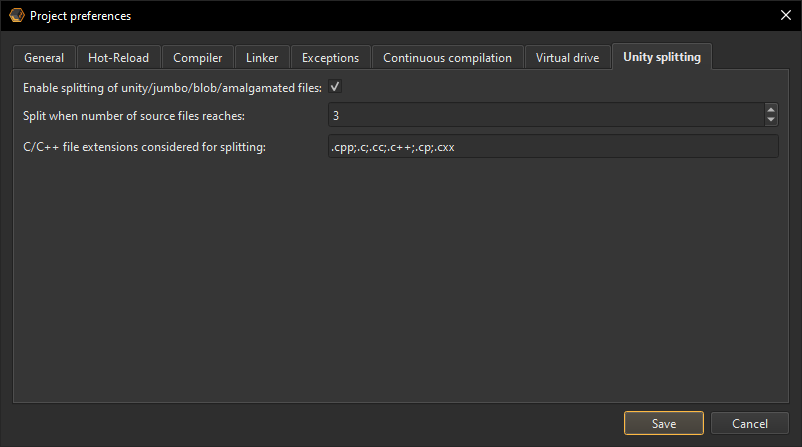Click the C/C++ file extensions field
This screenshot has height=447, width=802.
point(553,146)
